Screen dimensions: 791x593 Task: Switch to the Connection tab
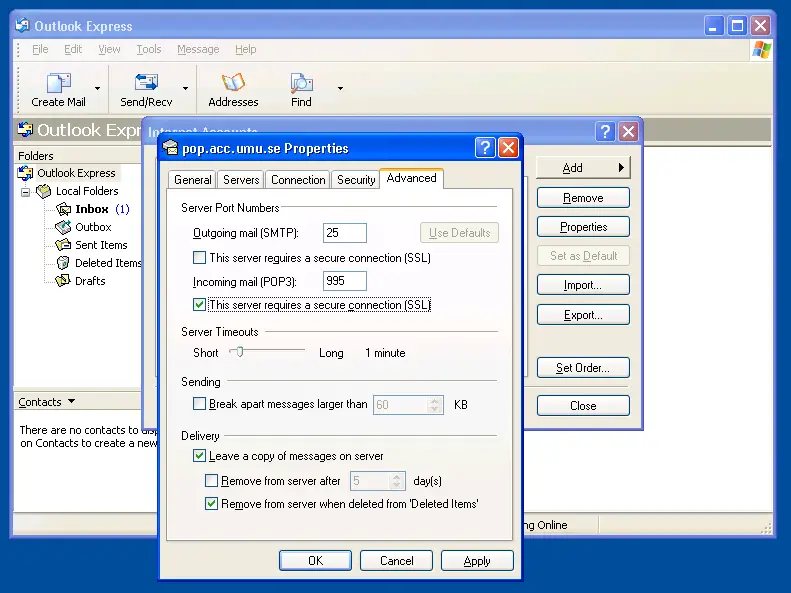298,180
